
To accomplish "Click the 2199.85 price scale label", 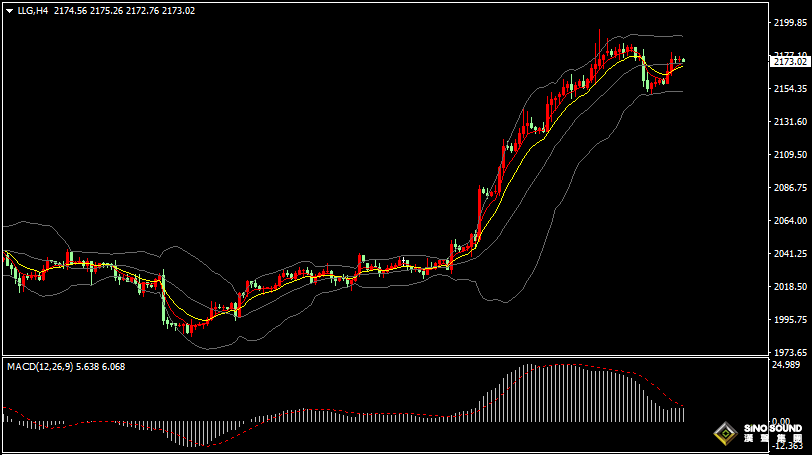I will [x=790, y=22].
